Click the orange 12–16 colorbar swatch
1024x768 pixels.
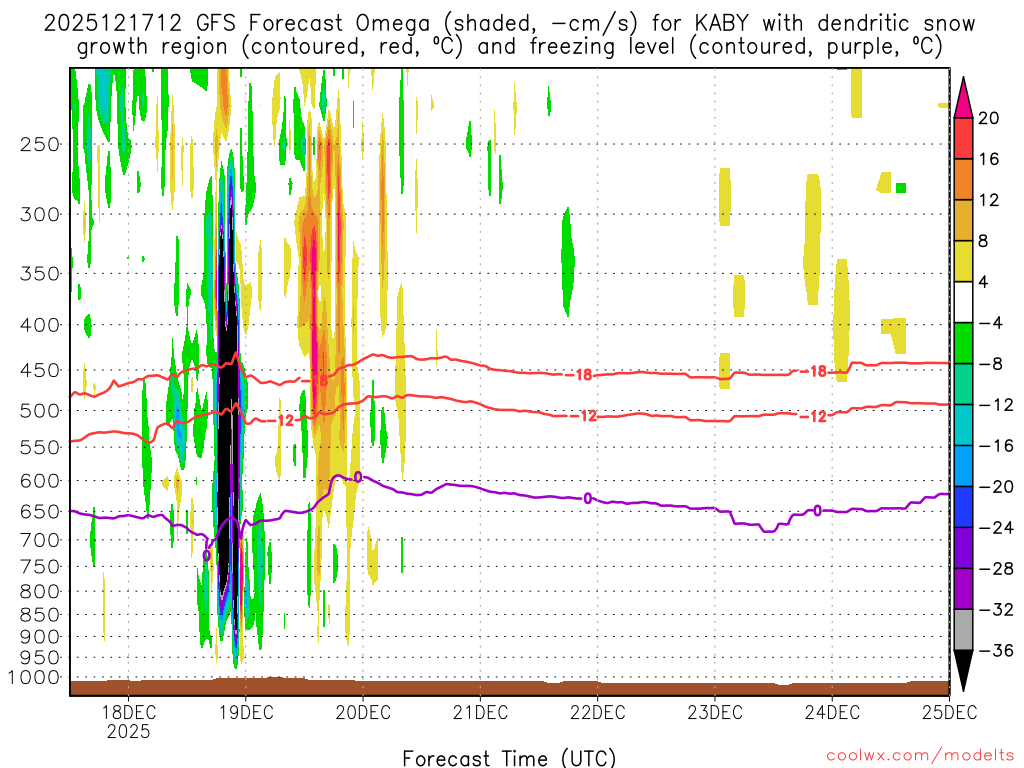tap(963, 180)
